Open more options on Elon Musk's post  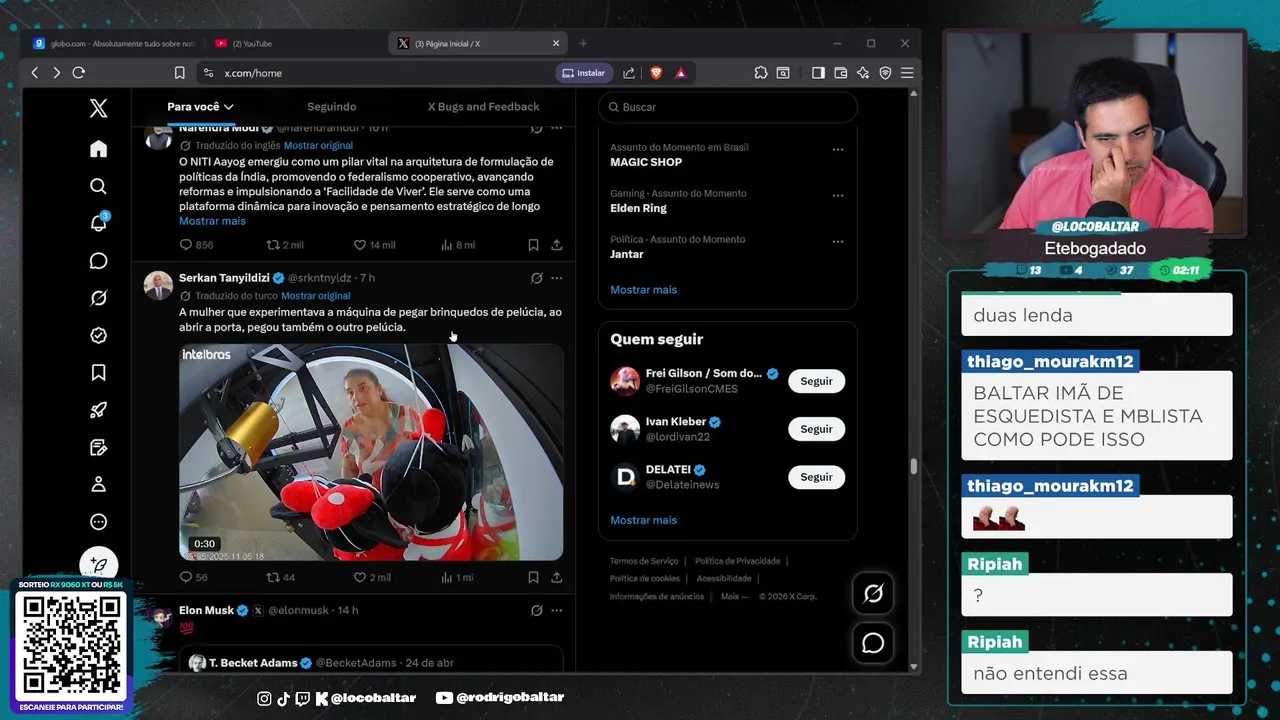(x=557, y=610)
